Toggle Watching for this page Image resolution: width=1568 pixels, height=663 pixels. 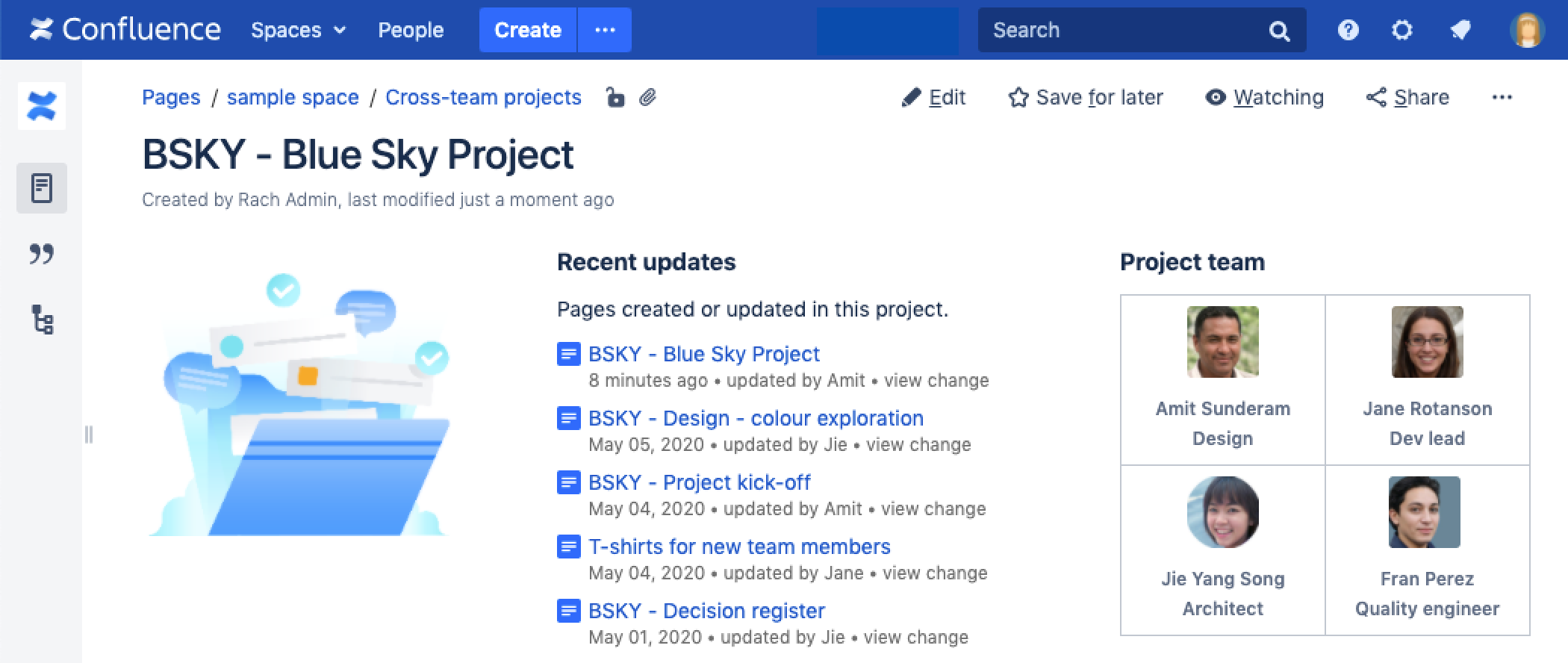pos(1264,98)
